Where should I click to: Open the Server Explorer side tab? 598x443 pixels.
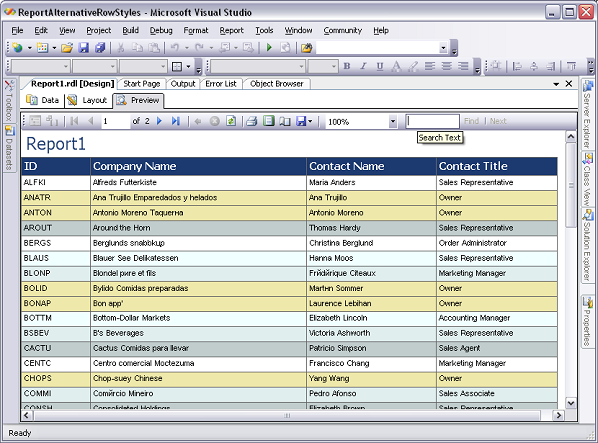point(587,114)
